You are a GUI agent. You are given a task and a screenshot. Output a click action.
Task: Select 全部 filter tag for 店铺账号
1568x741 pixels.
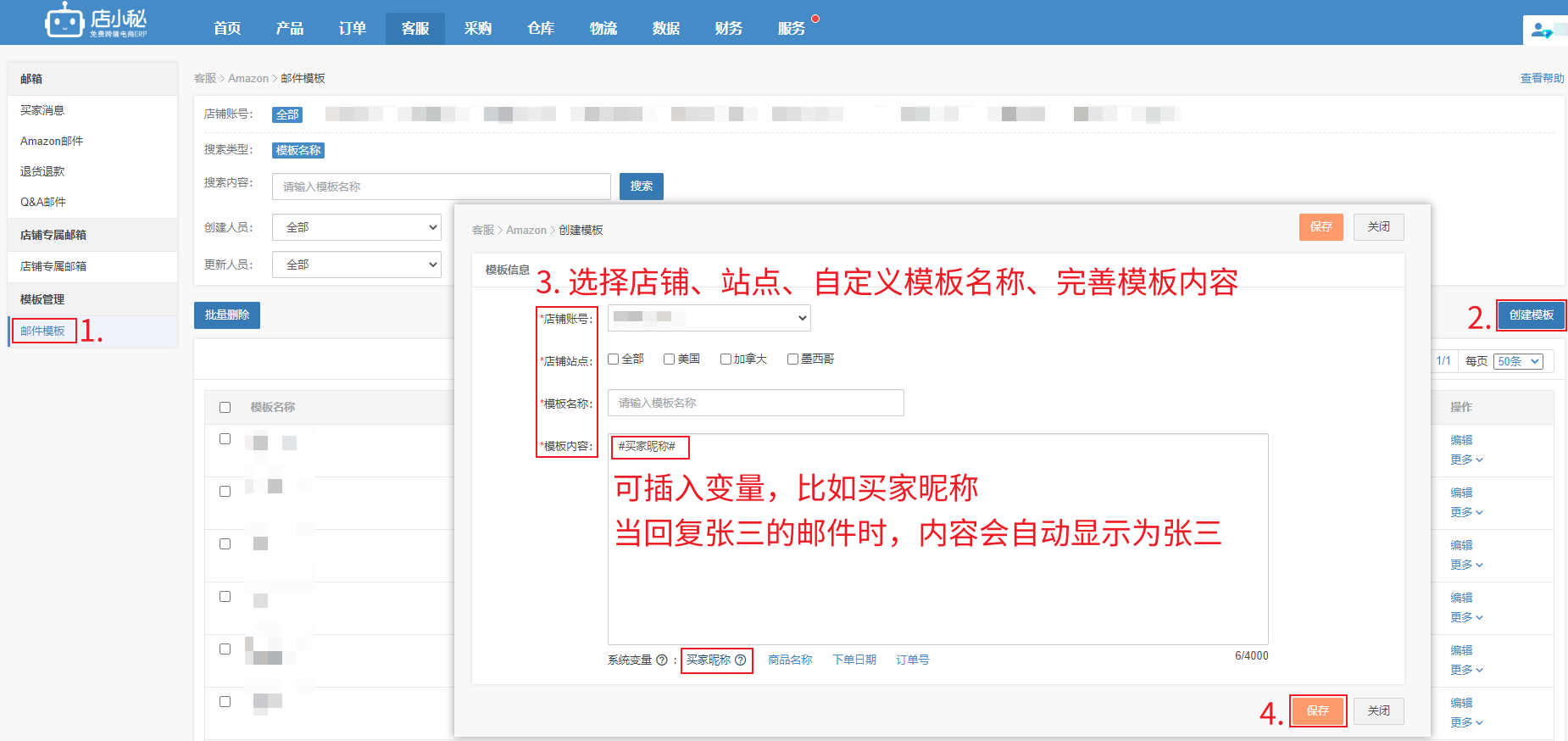pos(287,114)
